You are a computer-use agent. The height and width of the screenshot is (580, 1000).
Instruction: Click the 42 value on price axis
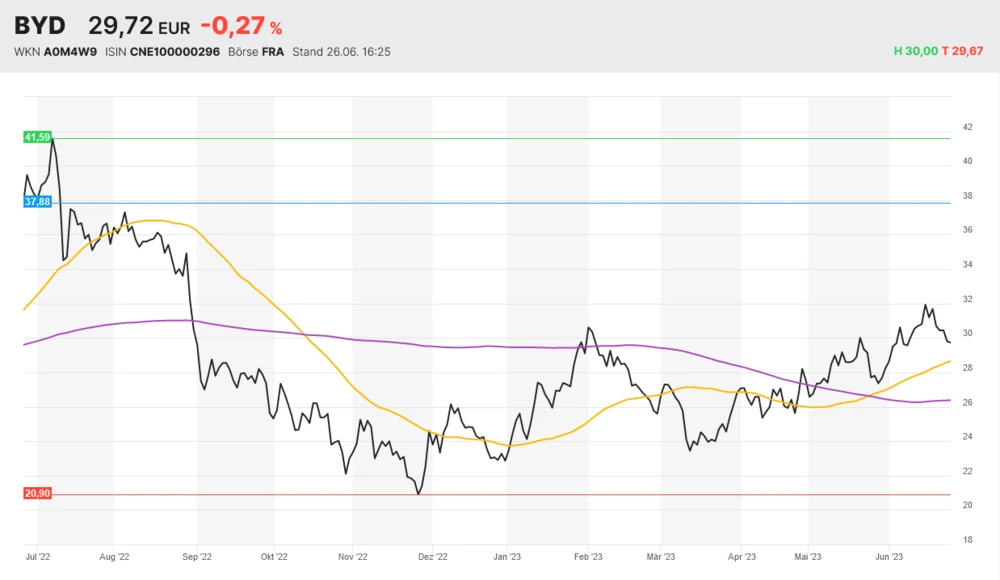(x=967, y=127)
